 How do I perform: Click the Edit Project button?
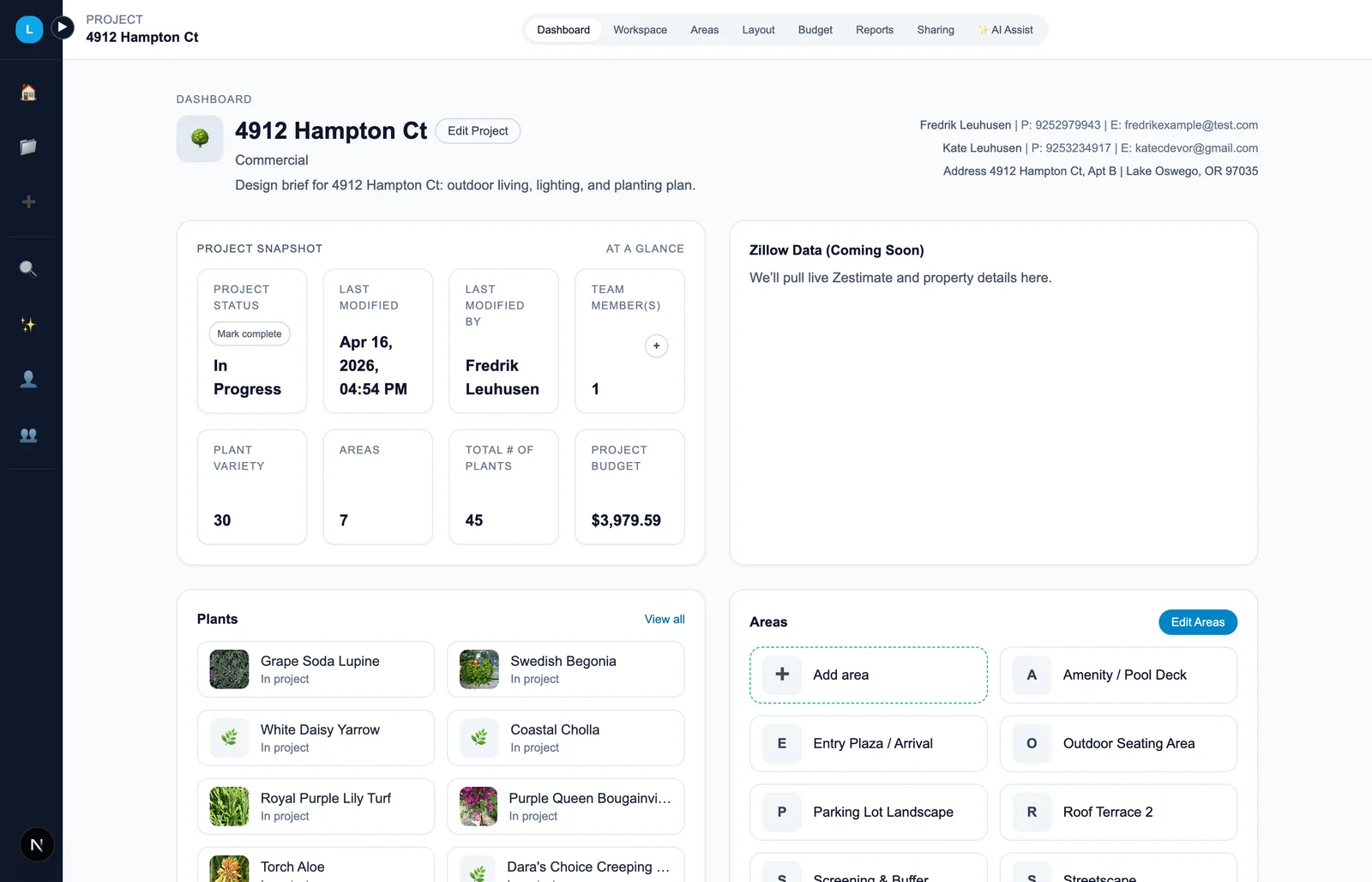click(x=478, y=131)
